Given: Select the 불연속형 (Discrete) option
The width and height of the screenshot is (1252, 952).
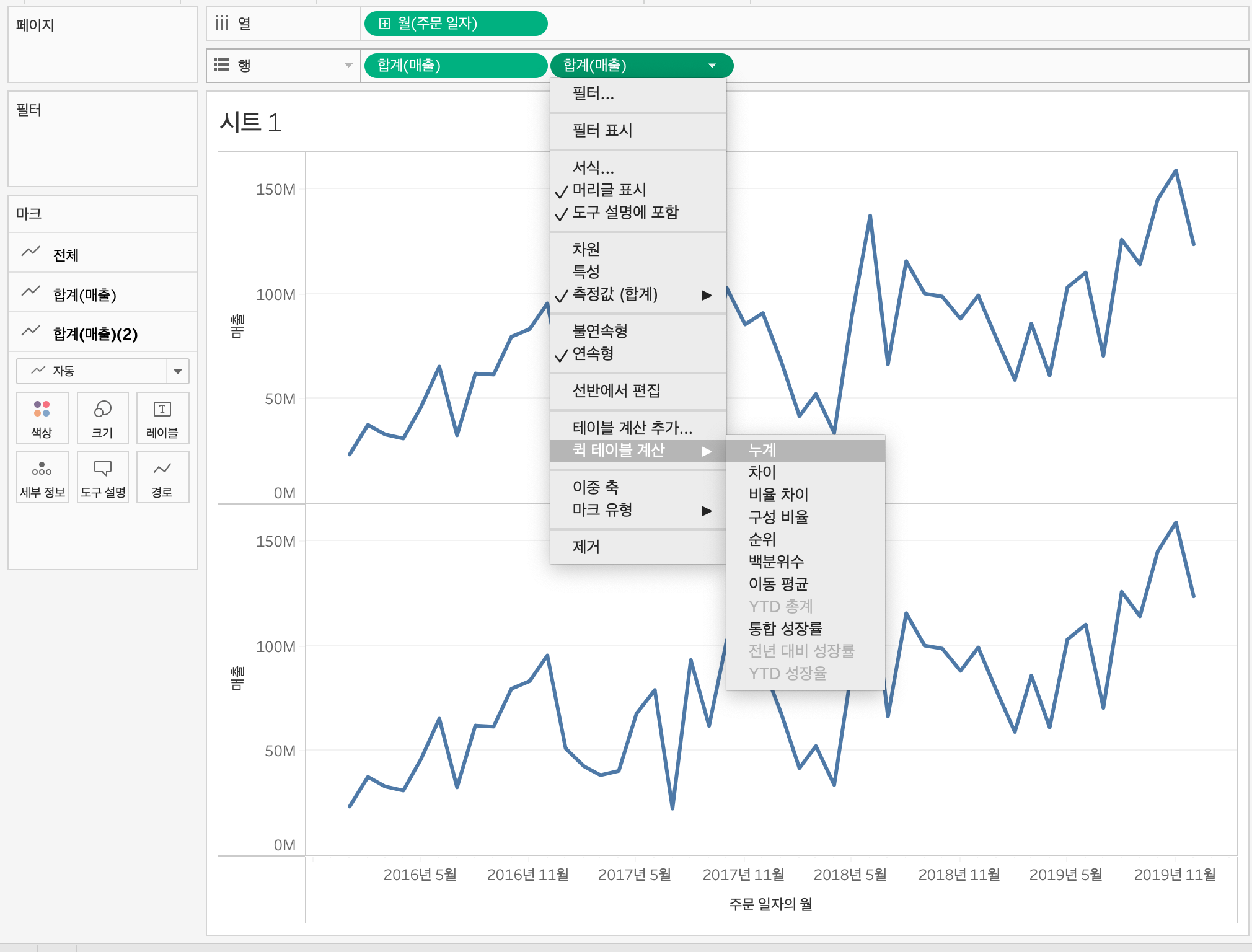Looking at the screenshot, I should (x=599, y=331).
